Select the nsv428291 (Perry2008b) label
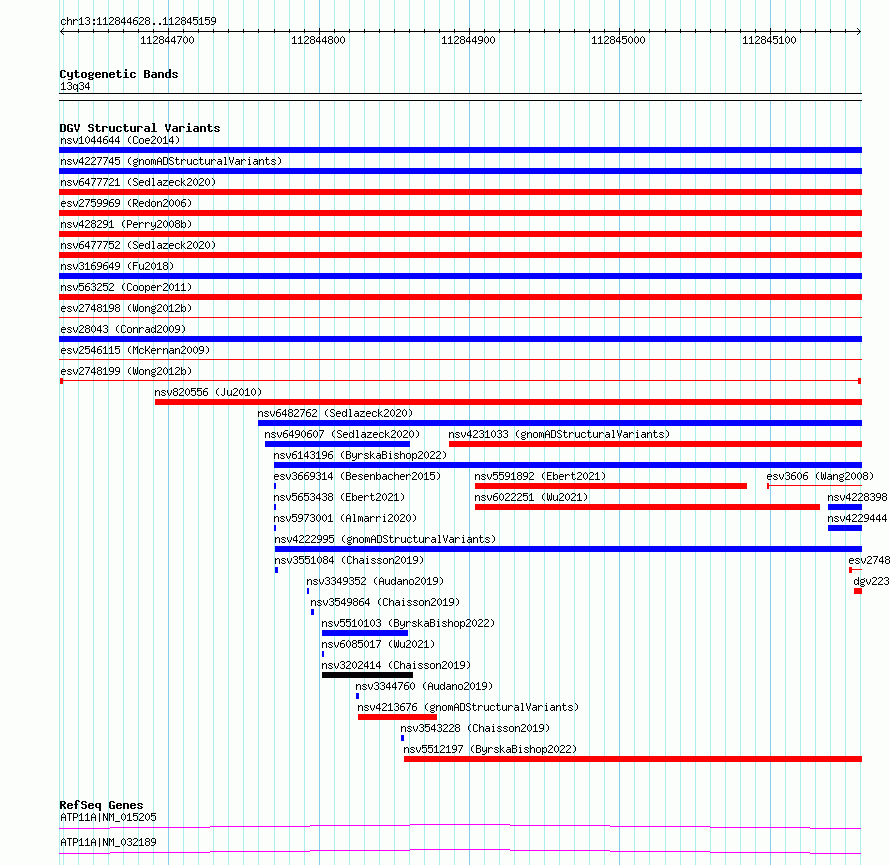890x865 pixels. click(x=126, y=224)
